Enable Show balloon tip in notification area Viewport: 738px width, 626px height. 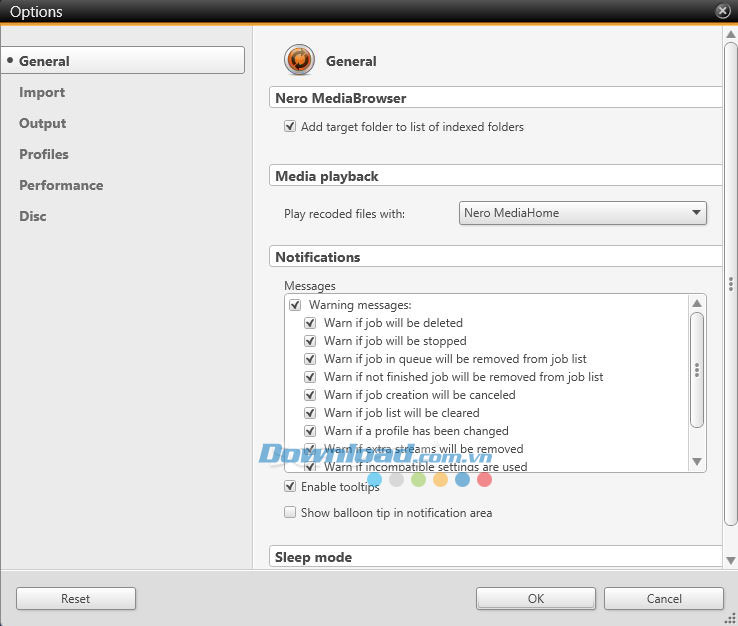tap(290, 512)
